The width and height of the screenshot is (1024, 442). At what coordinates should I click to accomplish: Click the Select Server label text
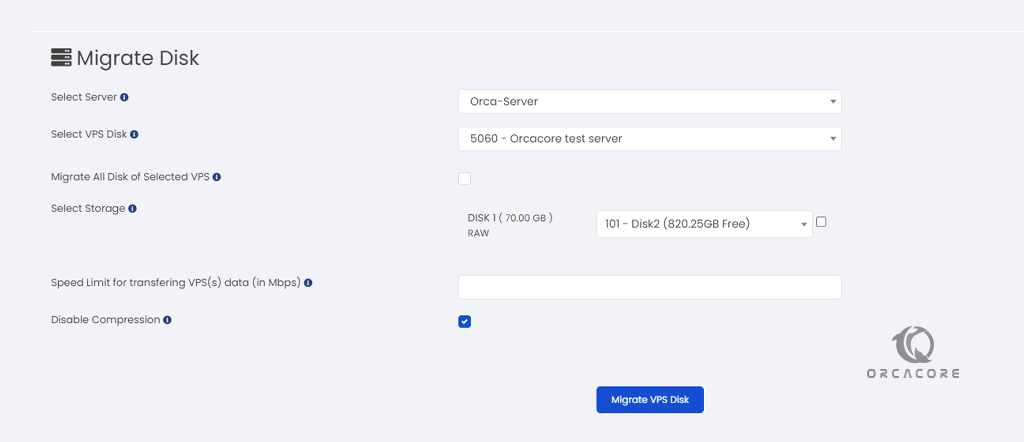(84, 97)
